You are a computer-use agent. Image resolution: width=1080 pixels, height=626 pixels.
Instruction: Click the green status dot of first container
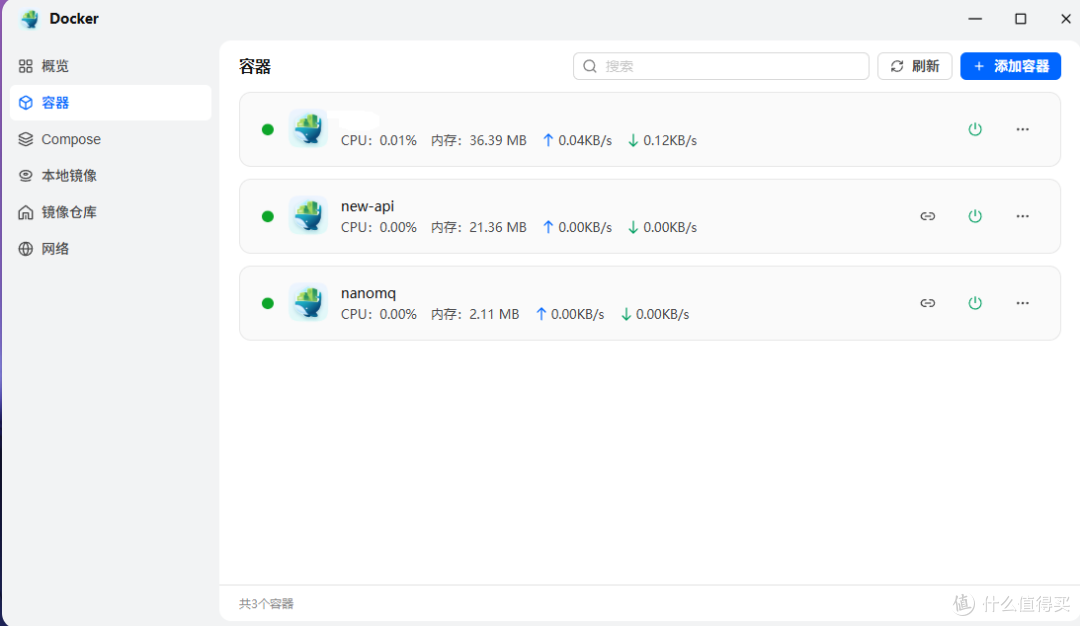(268, 129)
